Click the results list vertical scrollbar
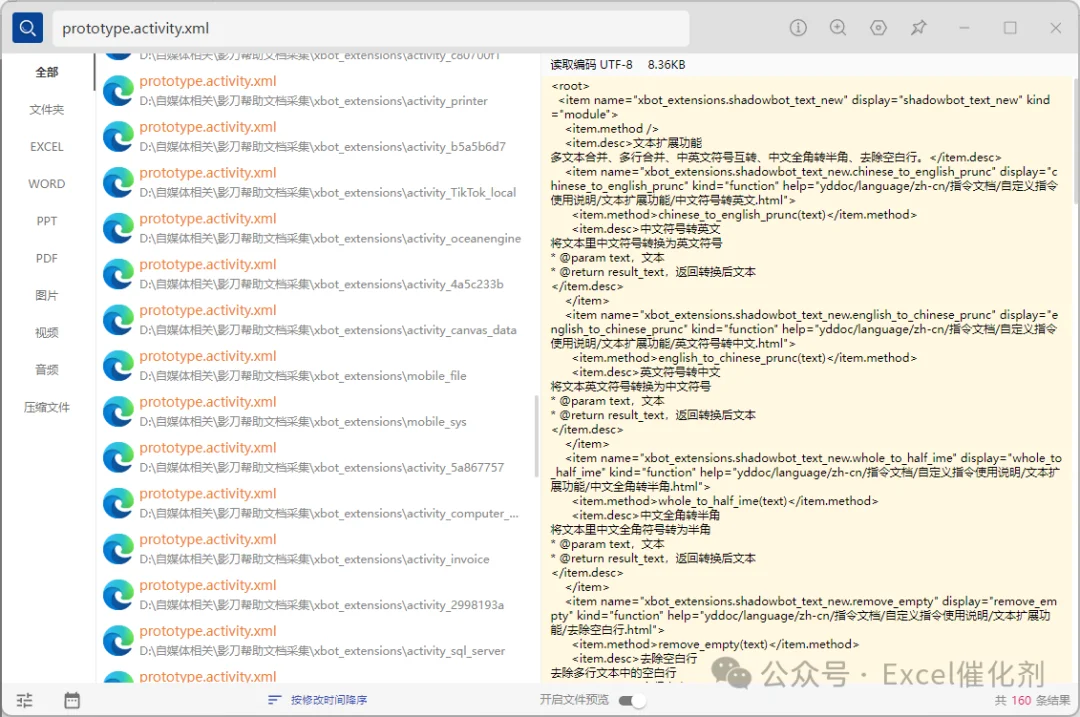1080x717 pixels. click(x=537, y=436)
